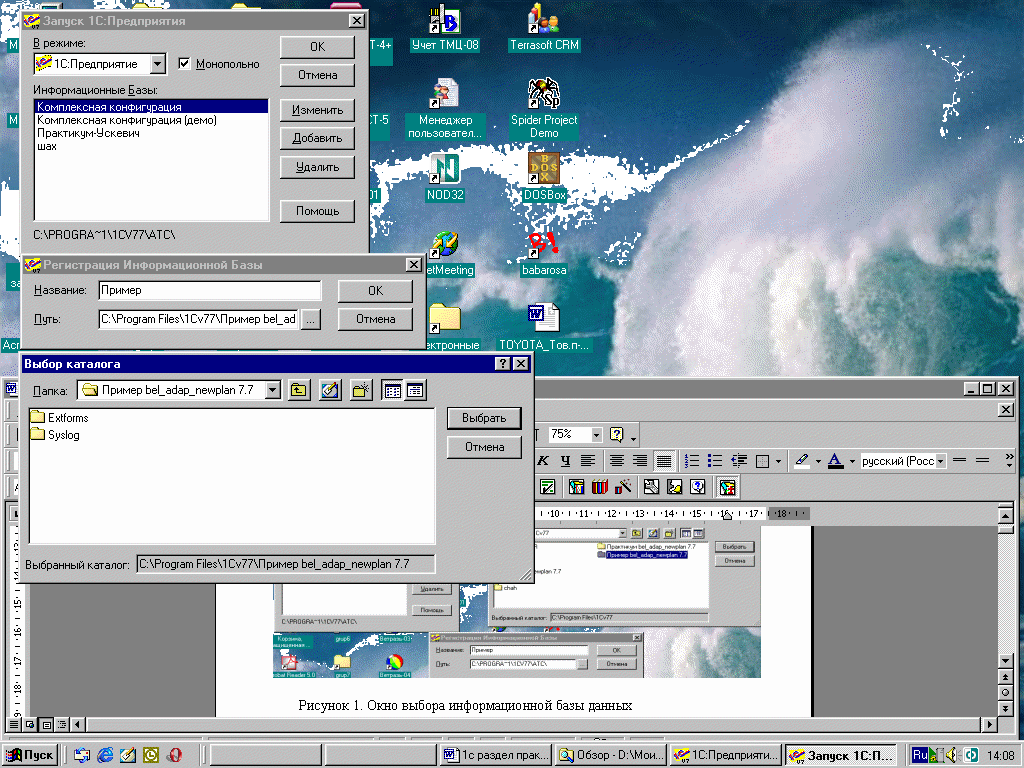The height and width of the screenshot is (768, 1024).
Task: Click the underline formatting icon
Action: coord(565,461)
